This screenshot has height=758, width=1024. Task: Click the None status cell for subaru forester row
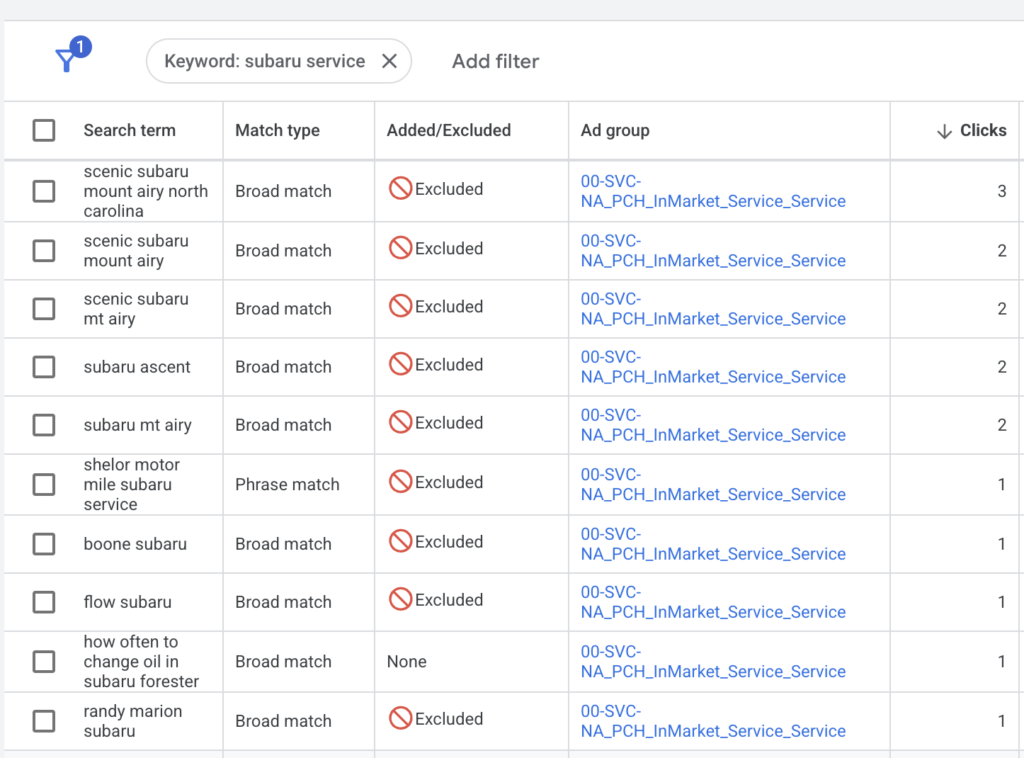(405, 661)
